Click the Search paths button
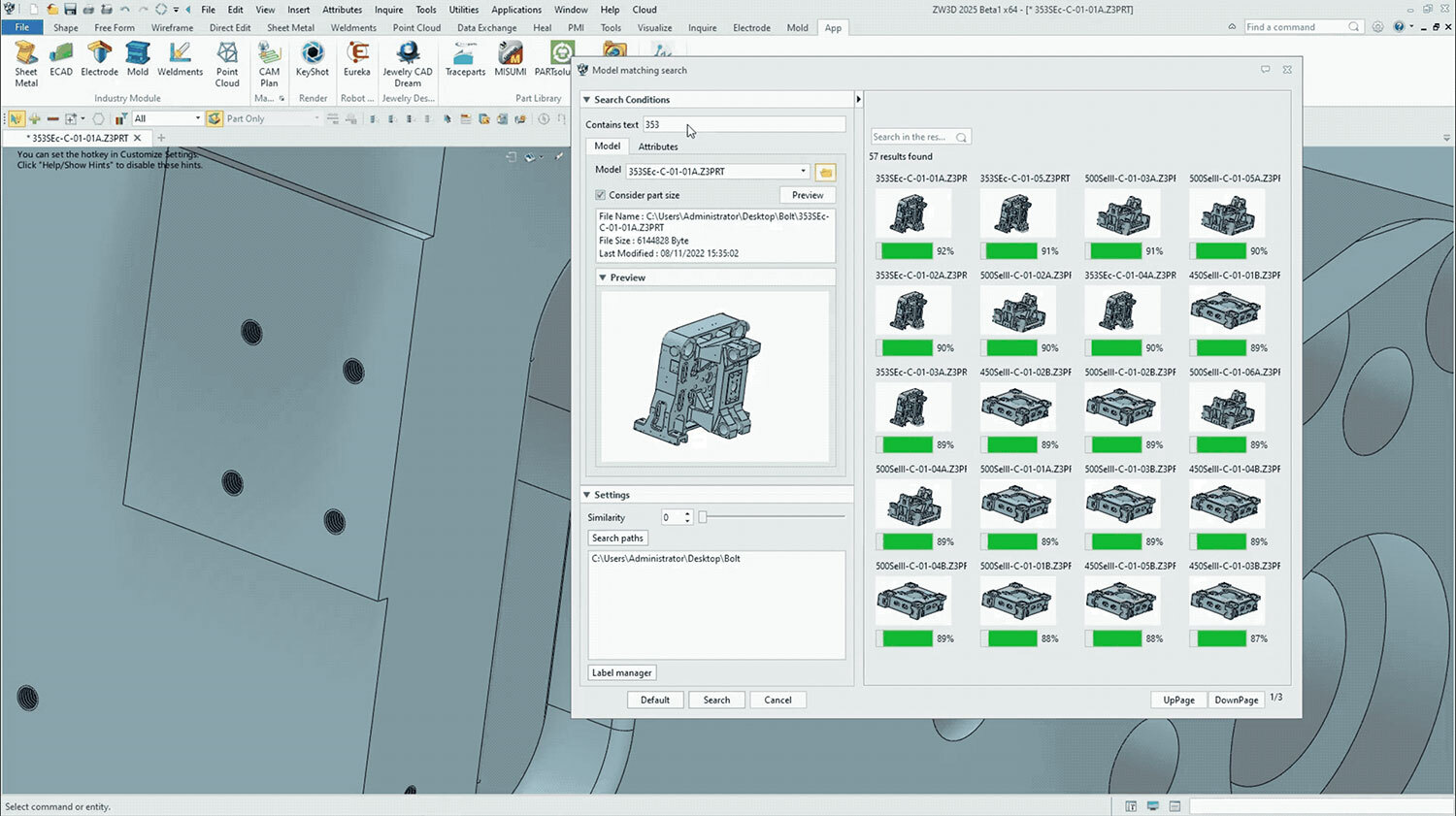Image resolution: width=1456 pixels, height=816 pixels. click(x=618, y=539)
